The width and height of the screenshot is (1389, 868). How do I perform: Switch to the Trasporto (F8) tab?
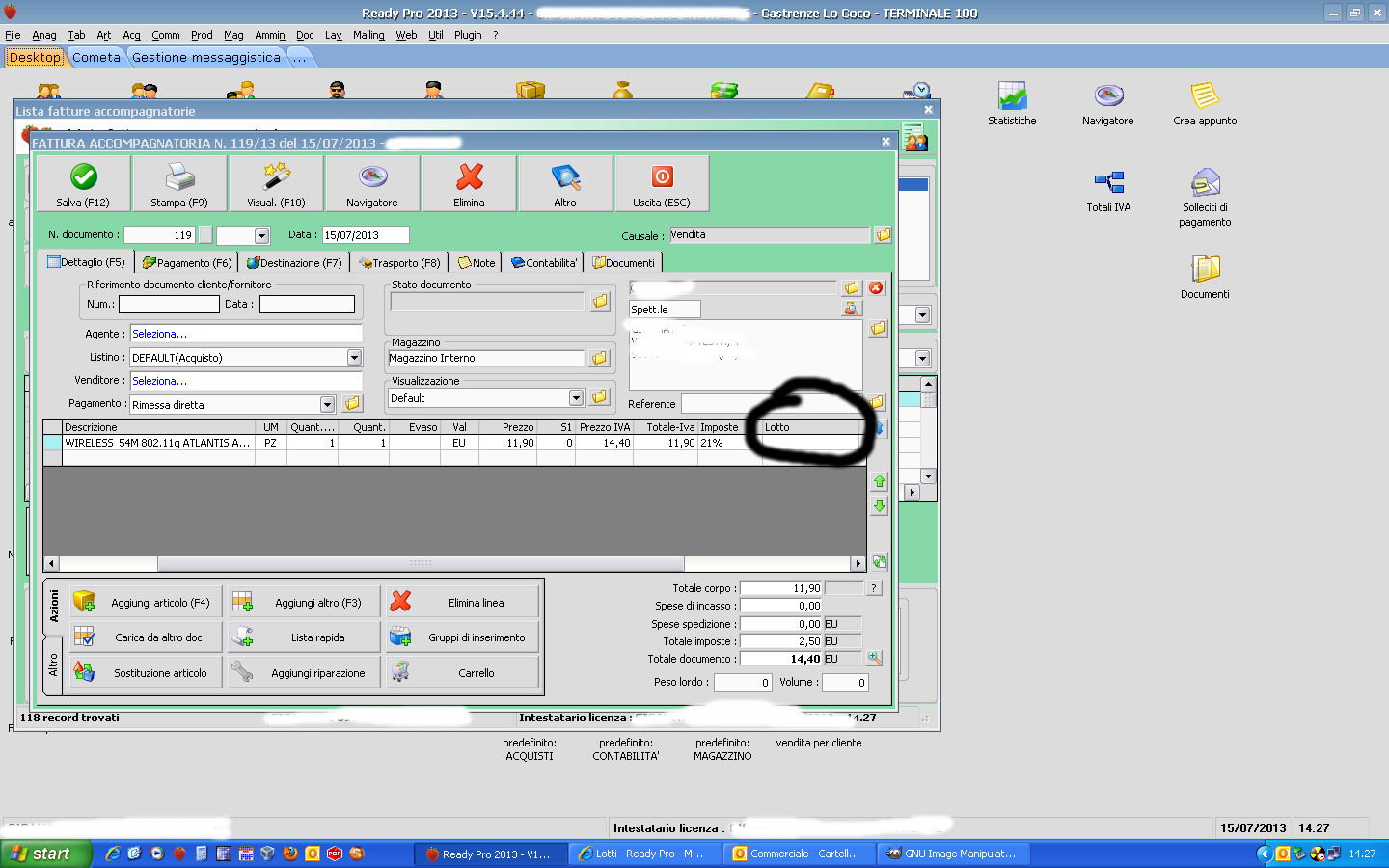399,263
